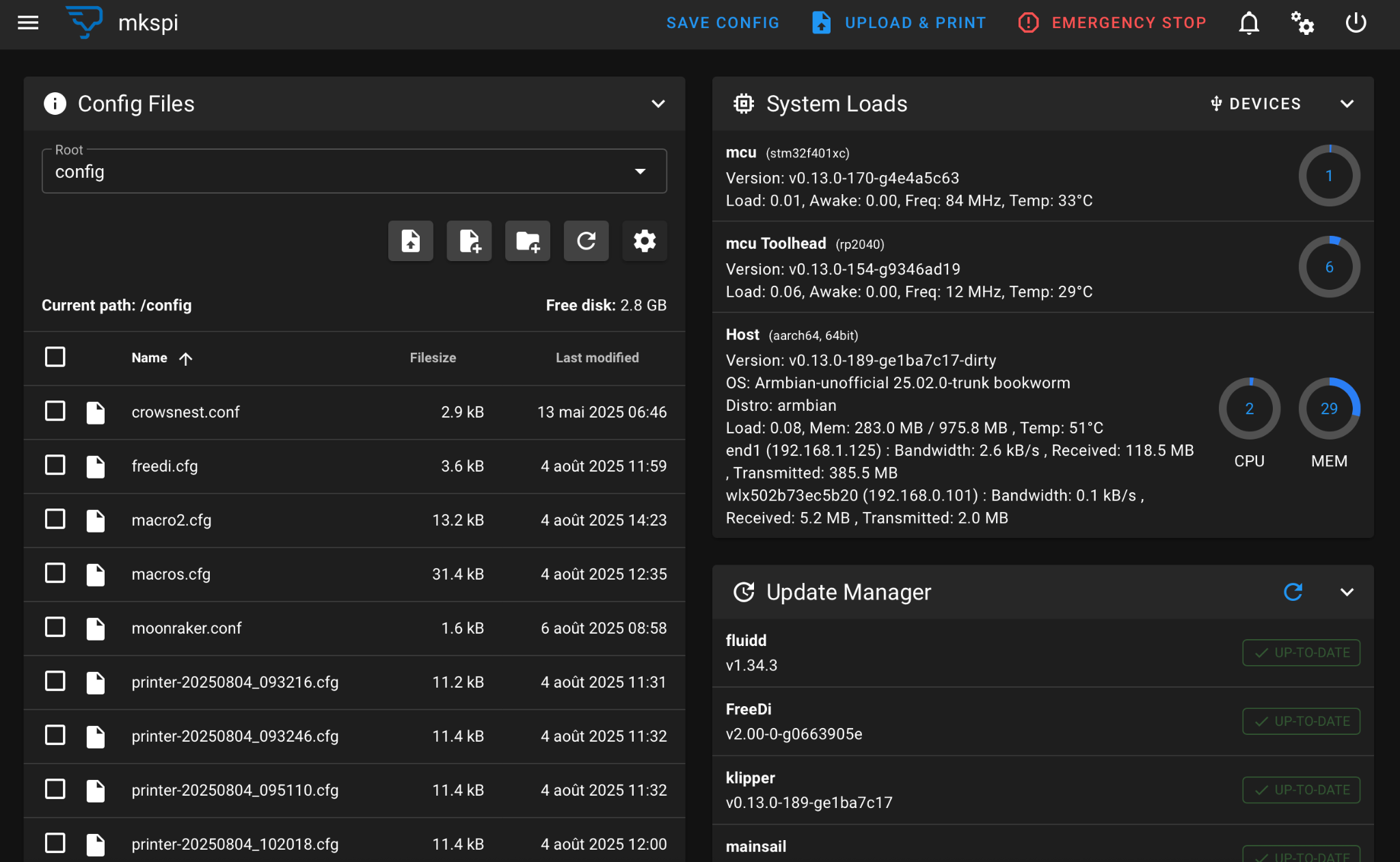
Task: Click the upload file icon button
Action: (x=411, y=241)
